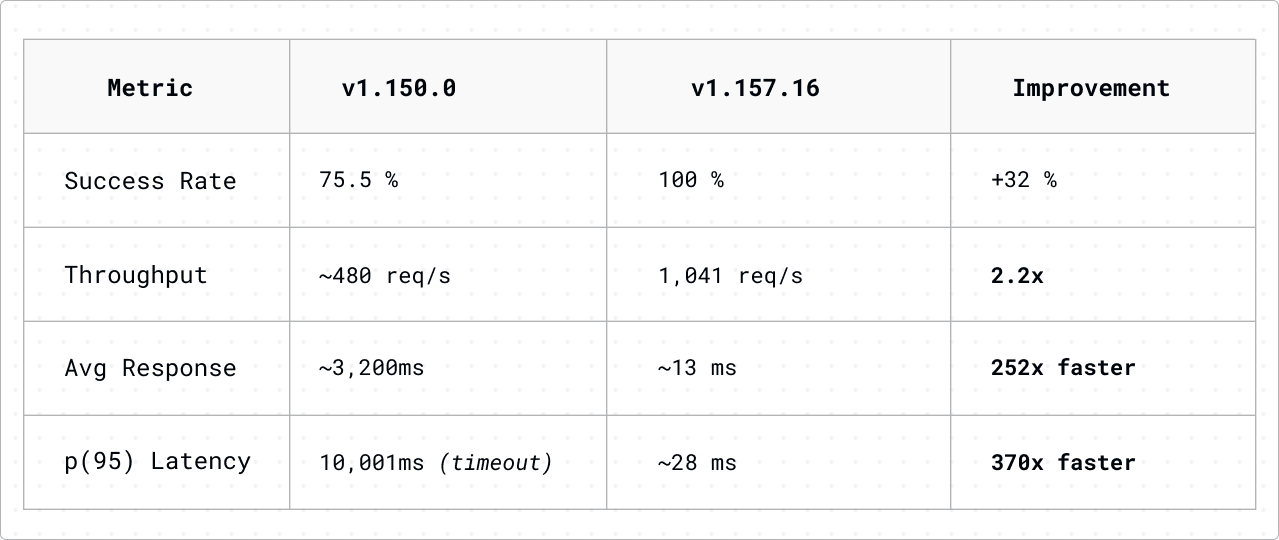Select the ~28 ms cell
The width and height of the screenshot is (1279, 540).
pos(697,462)
